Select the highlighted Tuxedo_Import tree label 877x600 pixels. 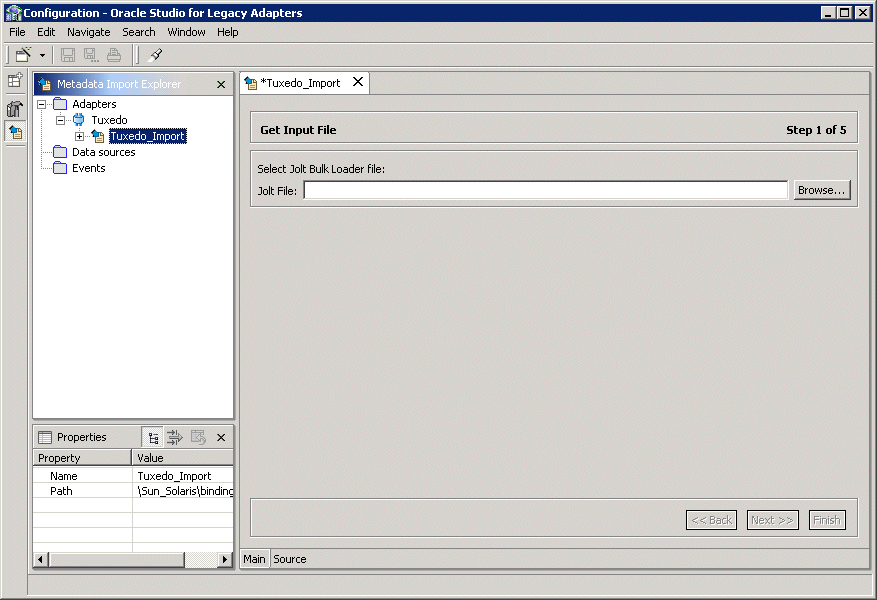(x=148, y=136)
